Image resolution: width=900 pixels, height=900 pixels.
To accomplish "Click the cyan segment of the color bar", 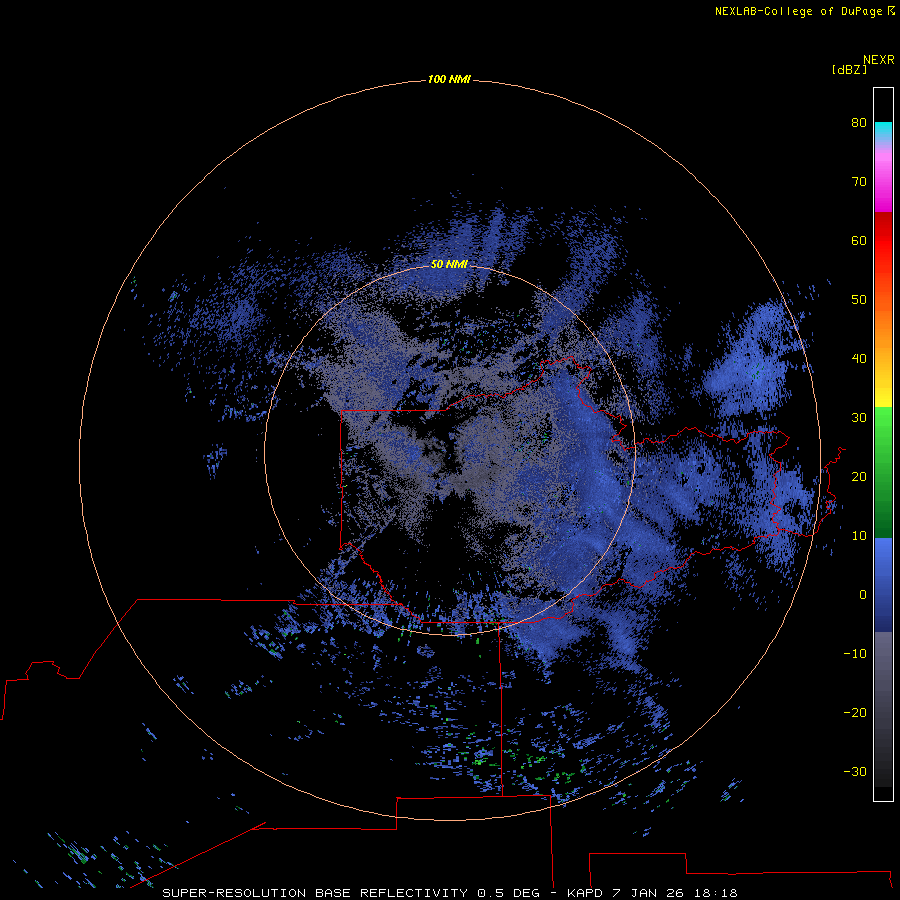I will tap(883, 130).
